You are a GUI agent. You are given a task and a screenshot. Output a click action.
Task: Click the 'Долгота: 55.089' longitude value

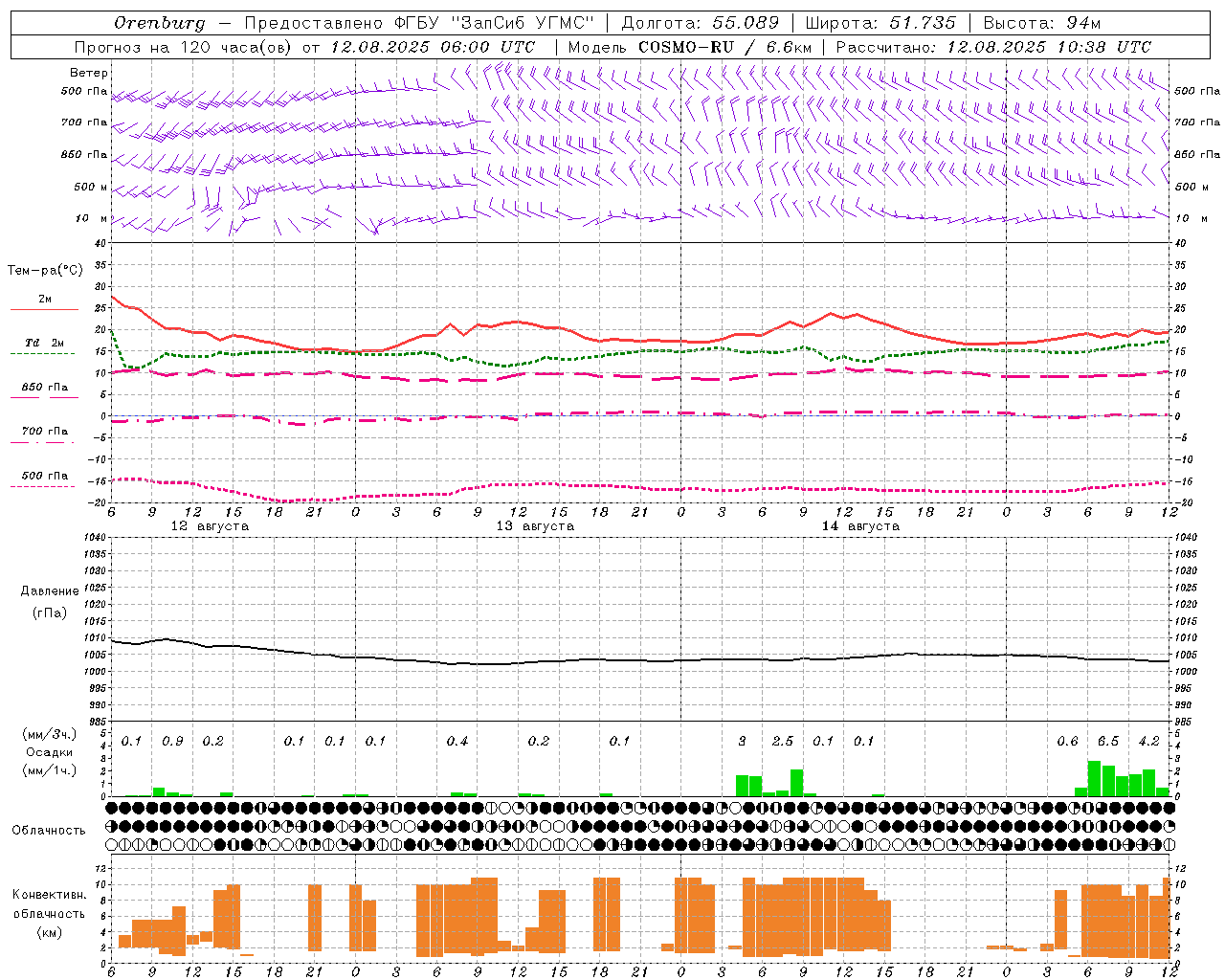[701, 23]
